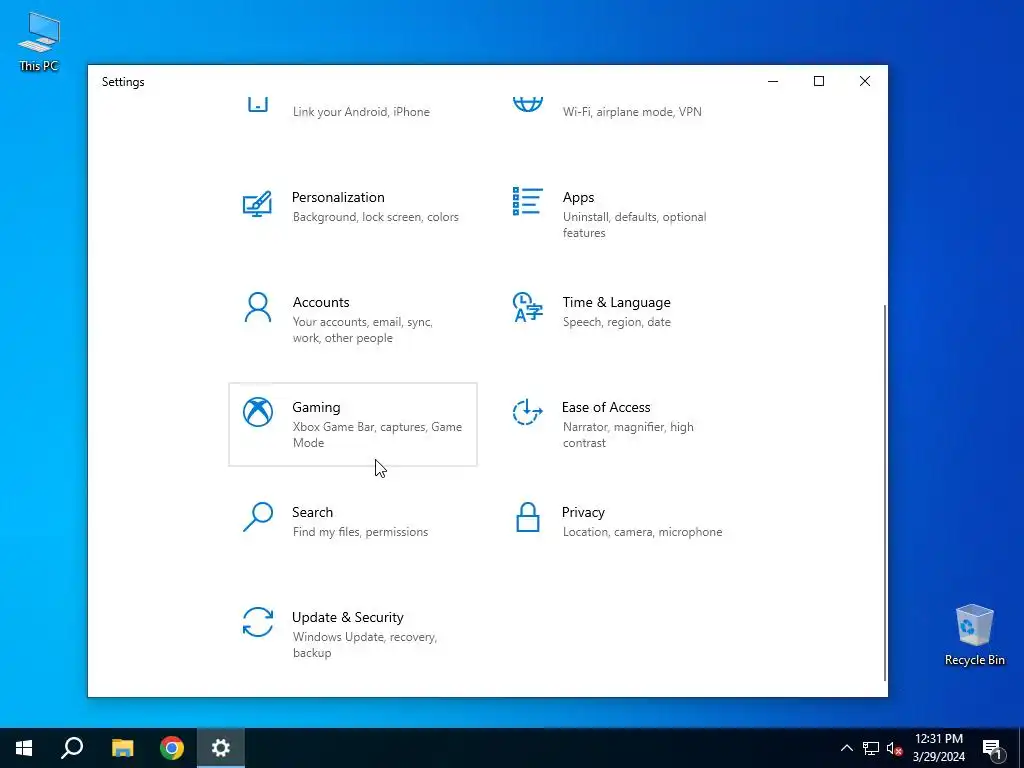The width and height of the screenshot is (1024, 768).
Task: Click 'Narrator, magnifier, high contrast' description
Action: pos(628,434)
